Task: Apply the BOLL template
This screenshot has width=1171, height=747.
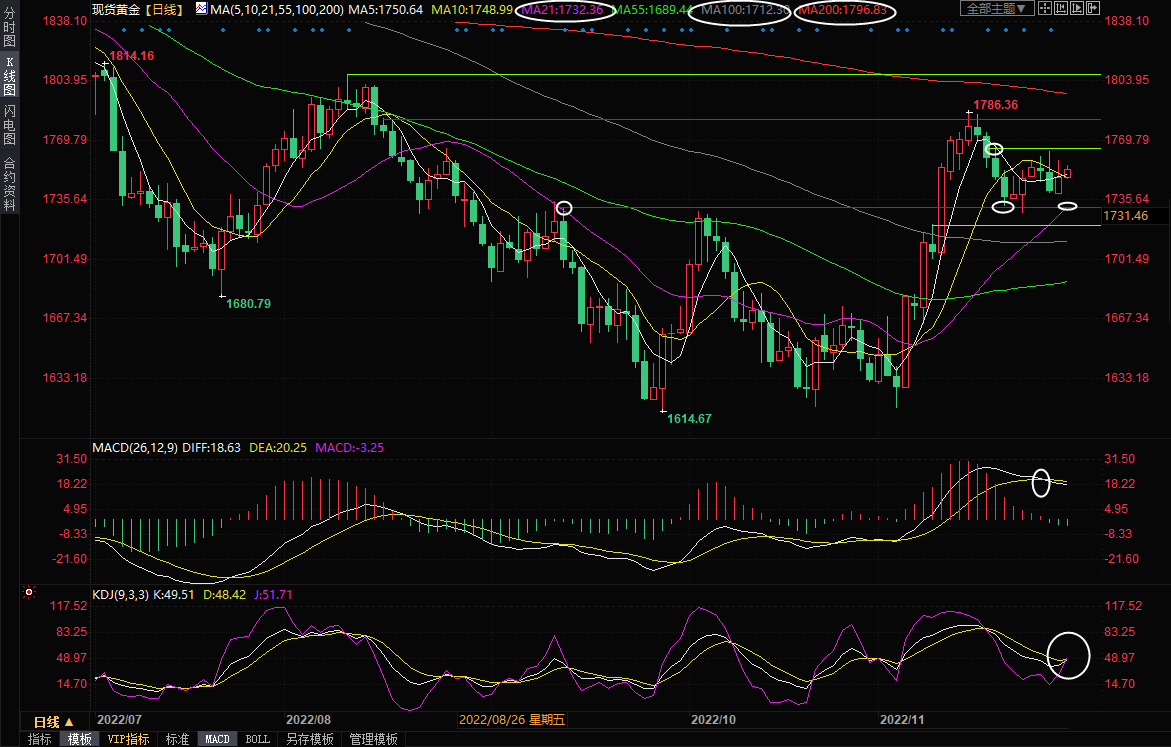Action: coord(257,740)
